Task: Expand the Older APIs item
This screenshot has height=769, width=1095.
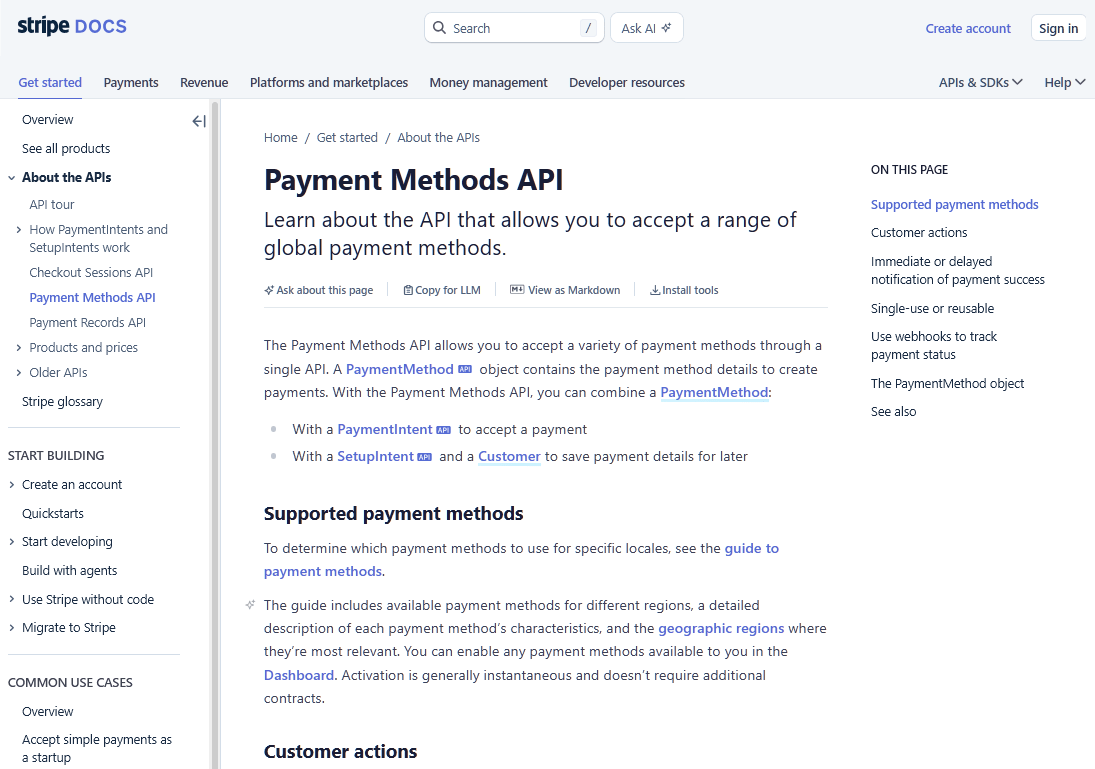Action: click(x=19, y=373)
